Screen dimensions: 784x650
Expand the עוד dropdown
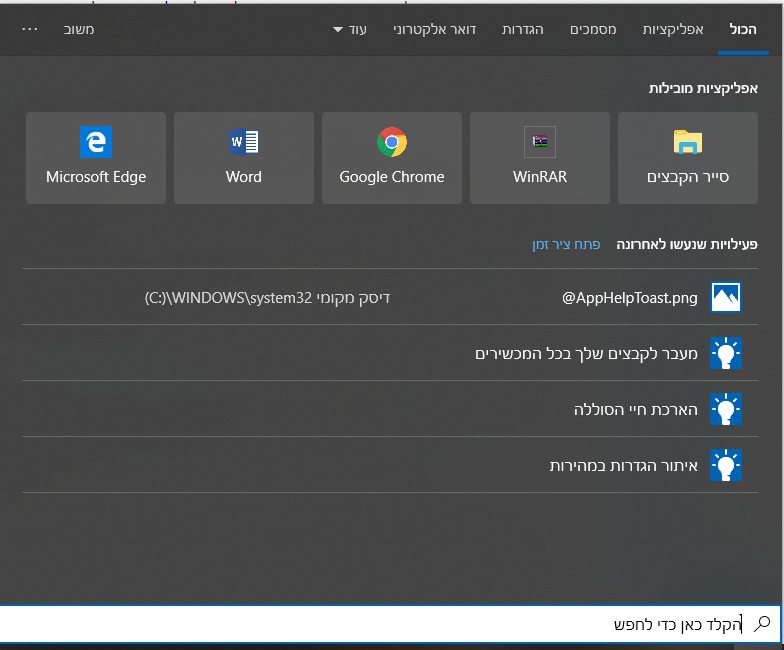(350, 30)
